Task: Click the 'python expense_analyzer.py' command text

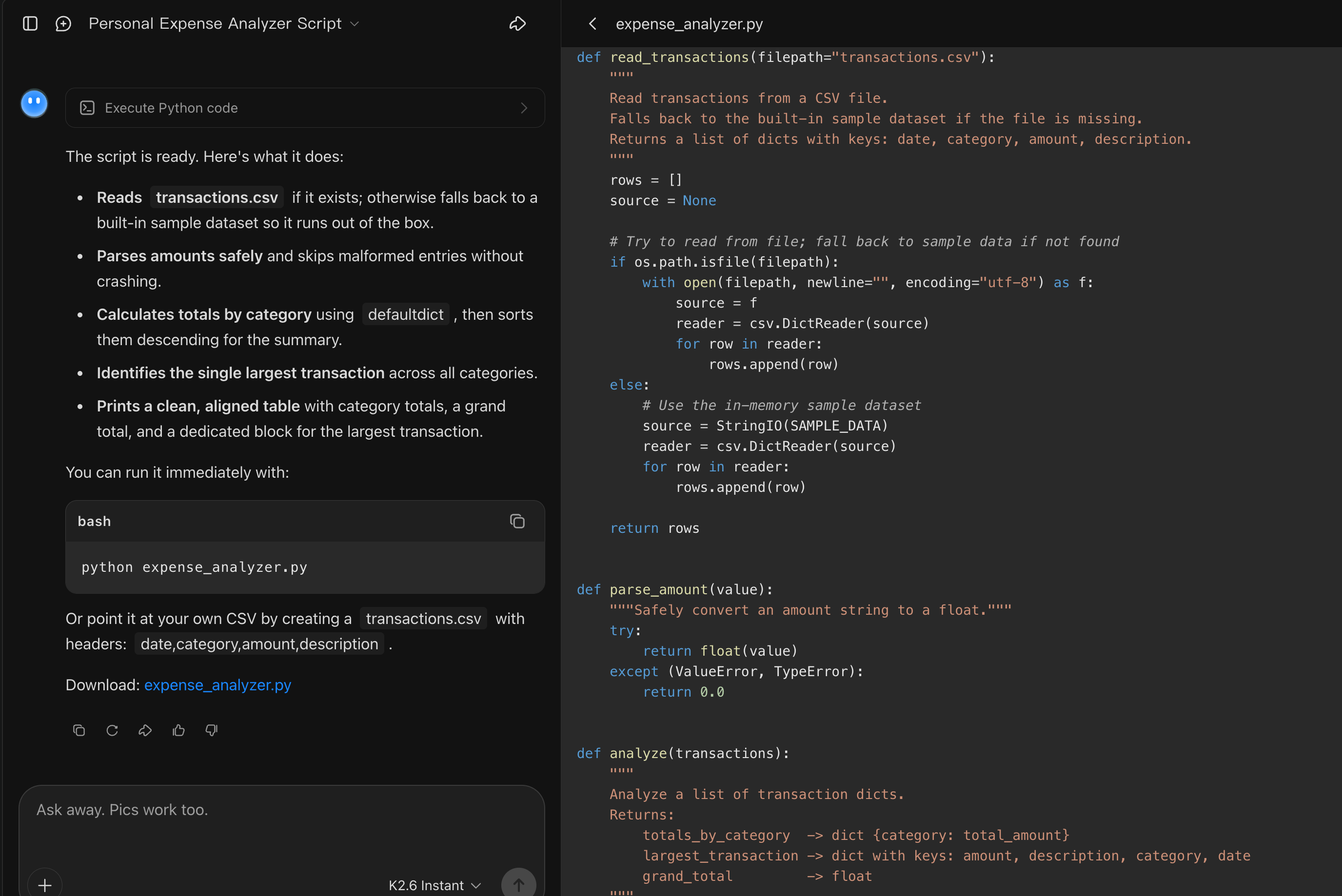Action: pos(195,567)
